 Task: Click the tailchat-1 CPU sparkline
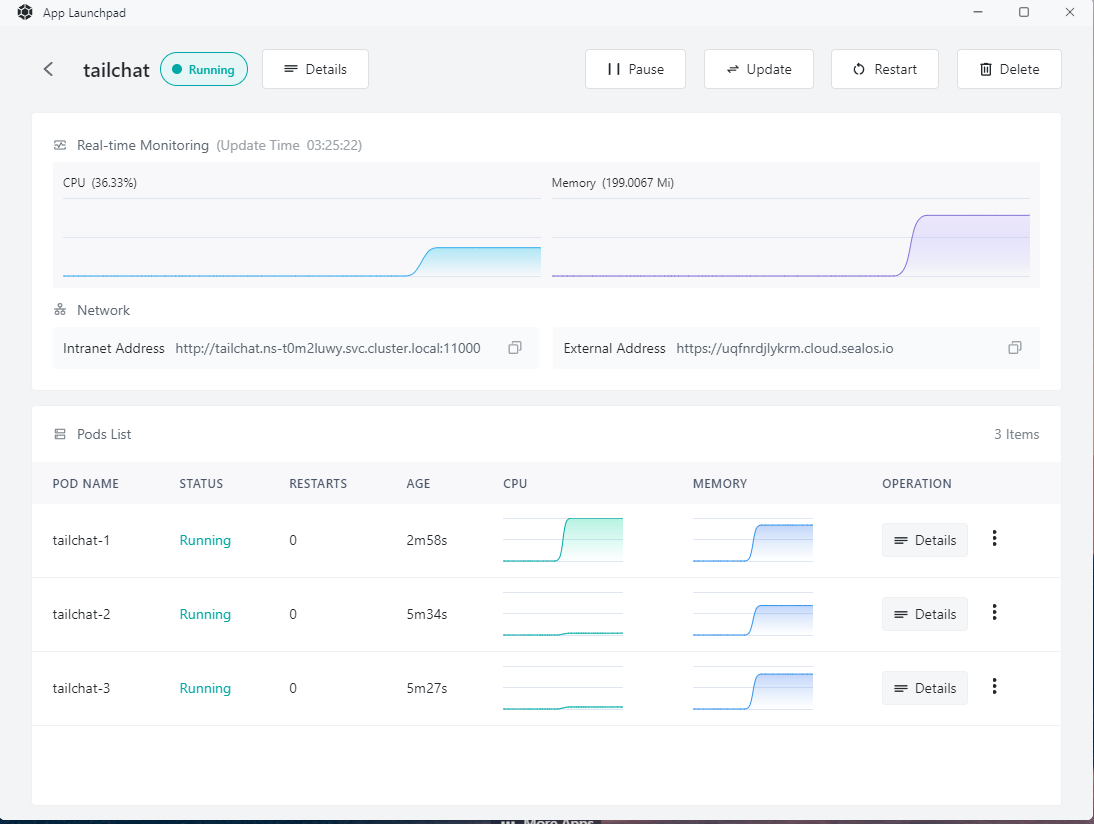[563, 540]
